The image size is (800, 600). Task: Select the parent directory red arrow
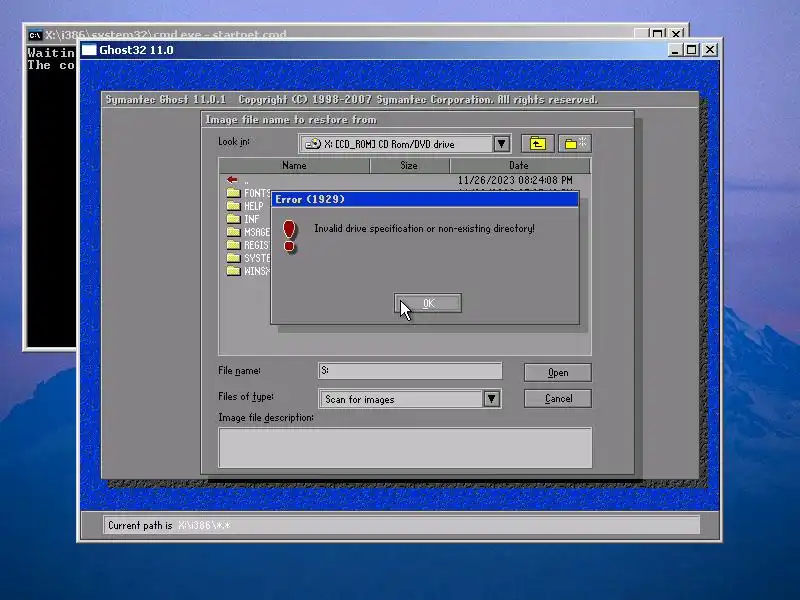click(232, 180)
